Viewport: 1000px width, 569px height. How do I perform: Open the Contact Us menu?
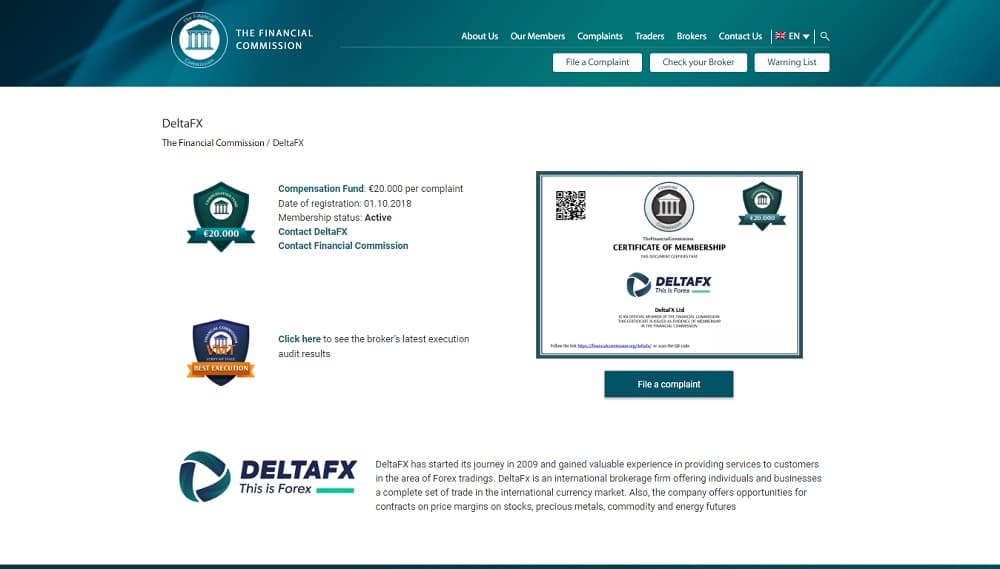click(x=740, y=36)
